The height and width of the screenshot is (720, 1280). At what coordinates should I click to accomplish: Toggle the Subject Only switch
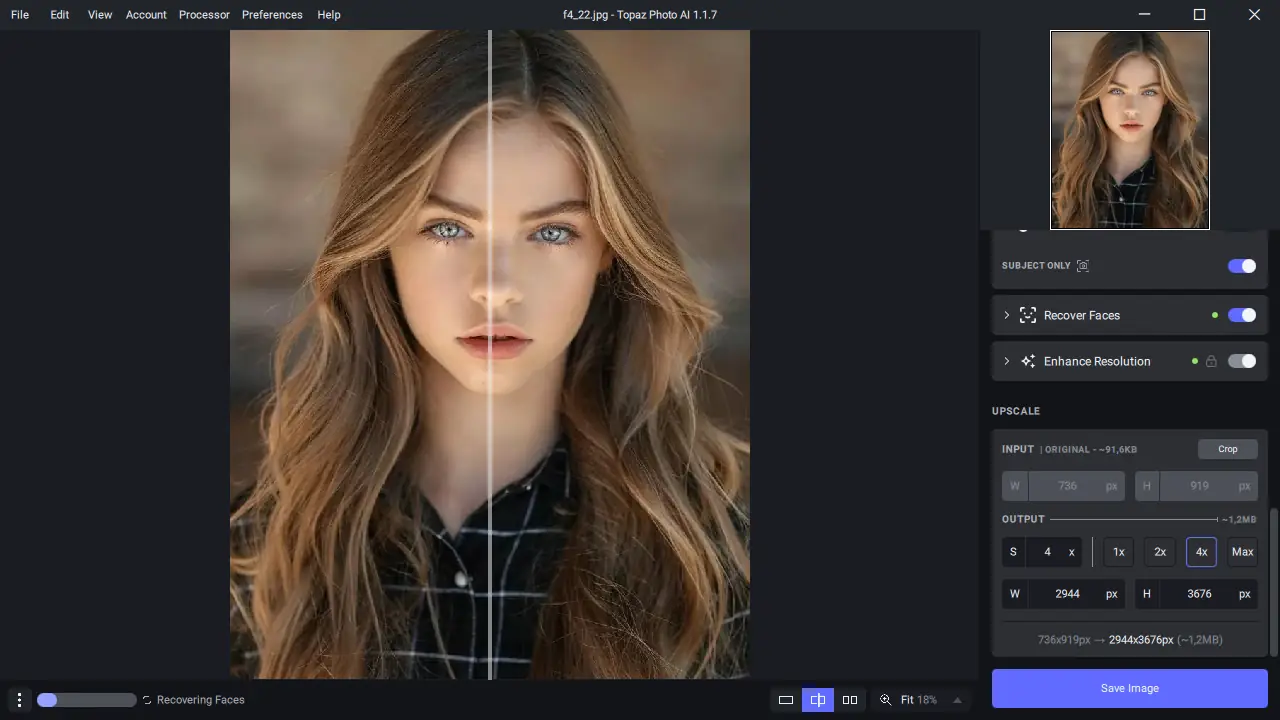point(1242,266)
